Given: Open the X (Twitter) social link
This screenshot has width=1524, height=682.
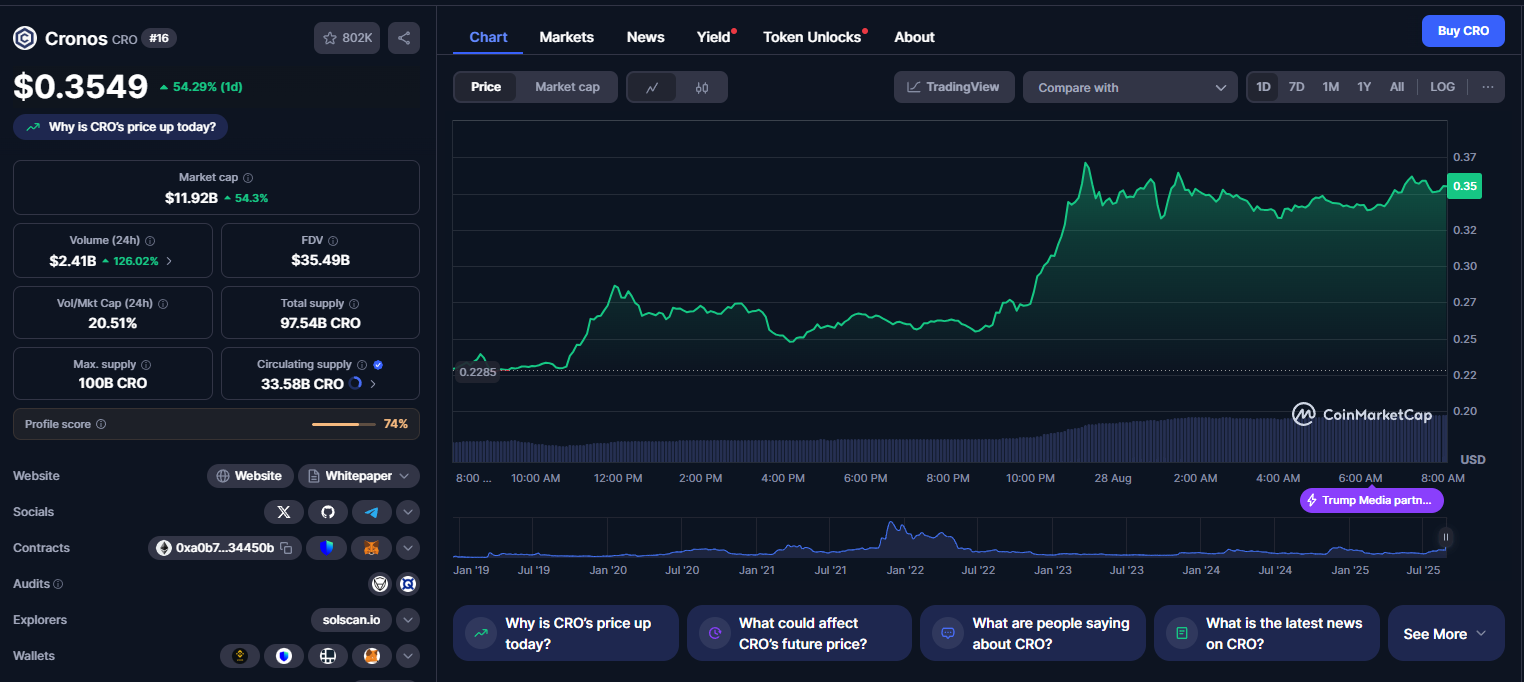Looking at the screenshot, I should pos(284,512).
